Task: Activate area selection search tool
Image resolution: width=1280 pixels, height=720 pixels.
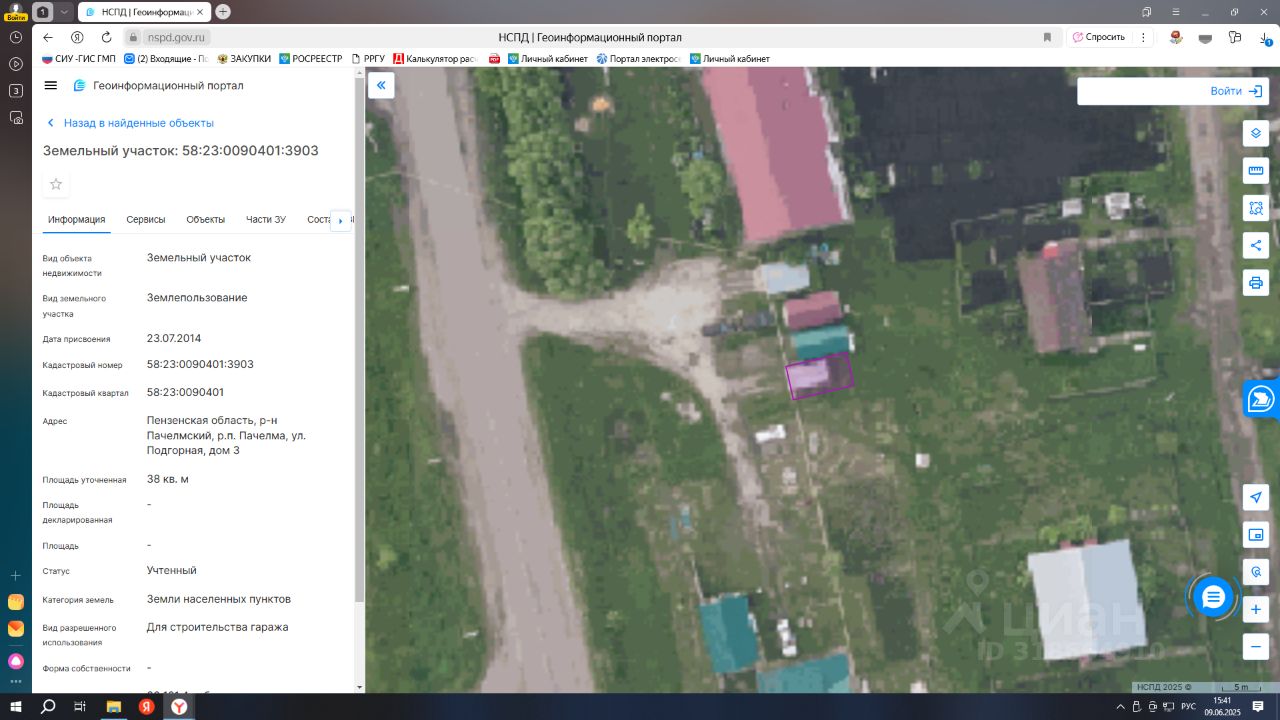Action: 1256,208
